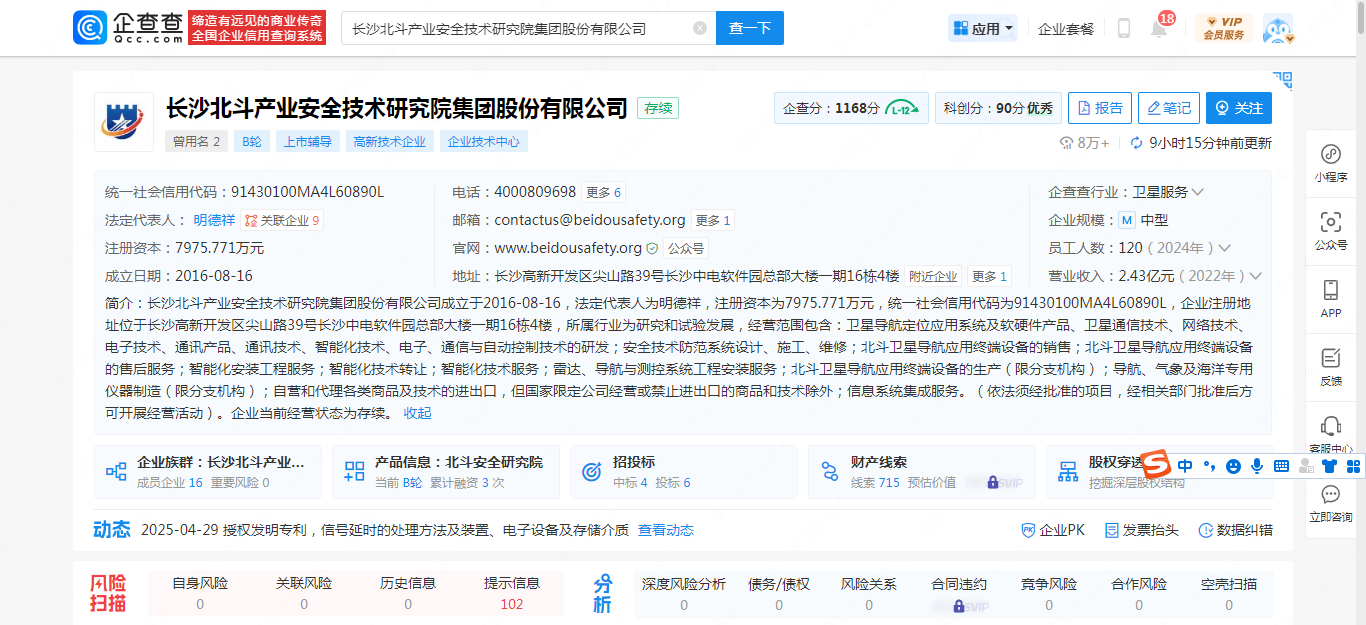Image resolution: width=1366 pixels, height=625 pixels.
Task: Open the 财产线索 card
Action: [922, 472]
